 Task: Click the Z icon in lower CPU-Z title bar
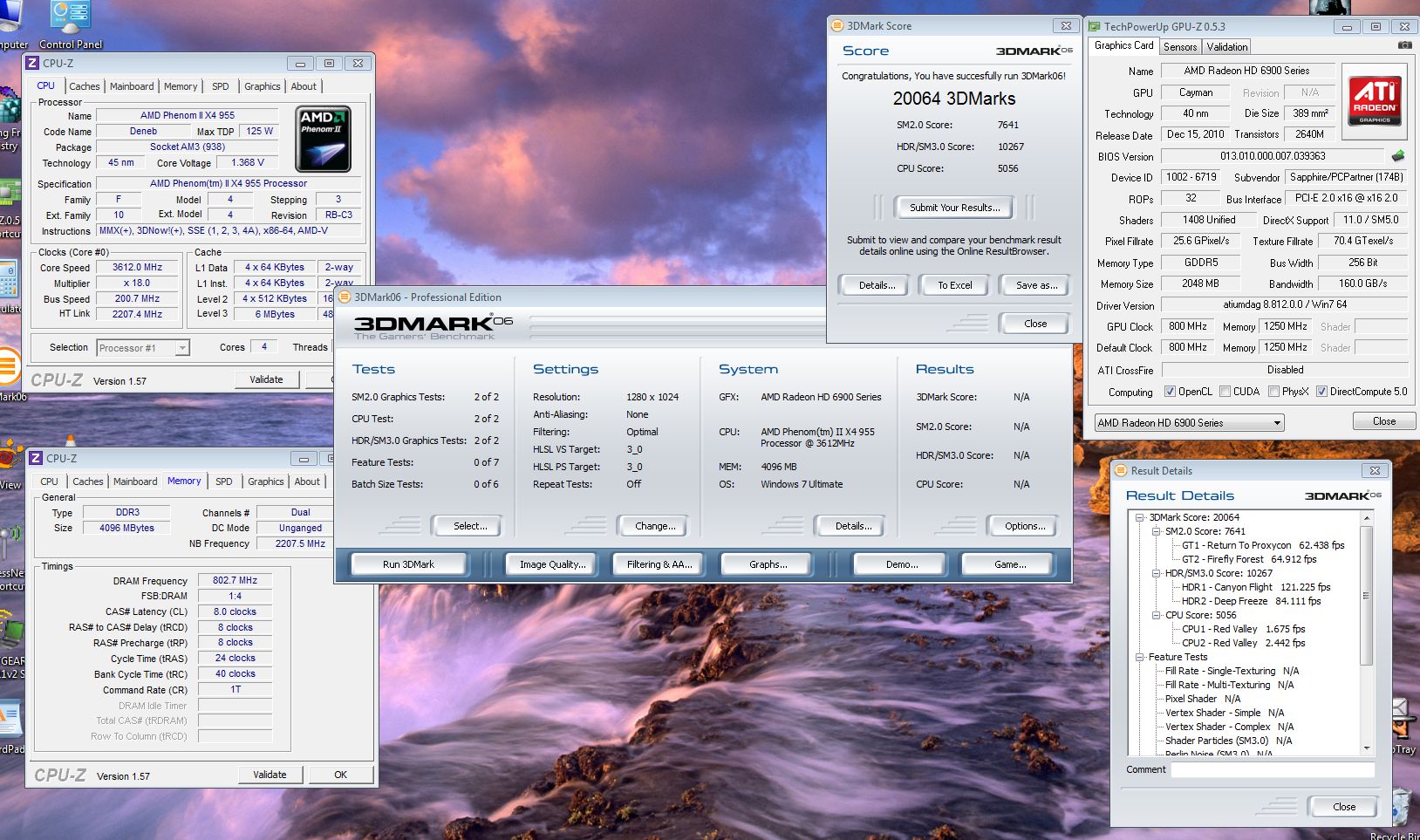(x=36, y=458)
